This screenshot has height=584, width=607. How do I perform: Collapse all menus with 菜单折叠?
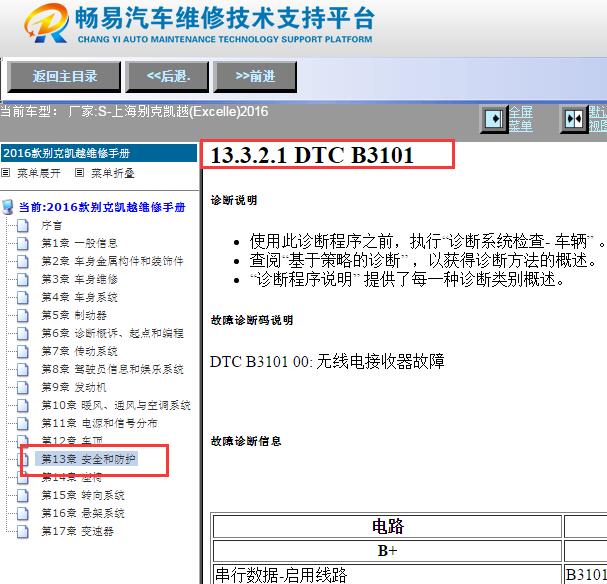point(113,173)
